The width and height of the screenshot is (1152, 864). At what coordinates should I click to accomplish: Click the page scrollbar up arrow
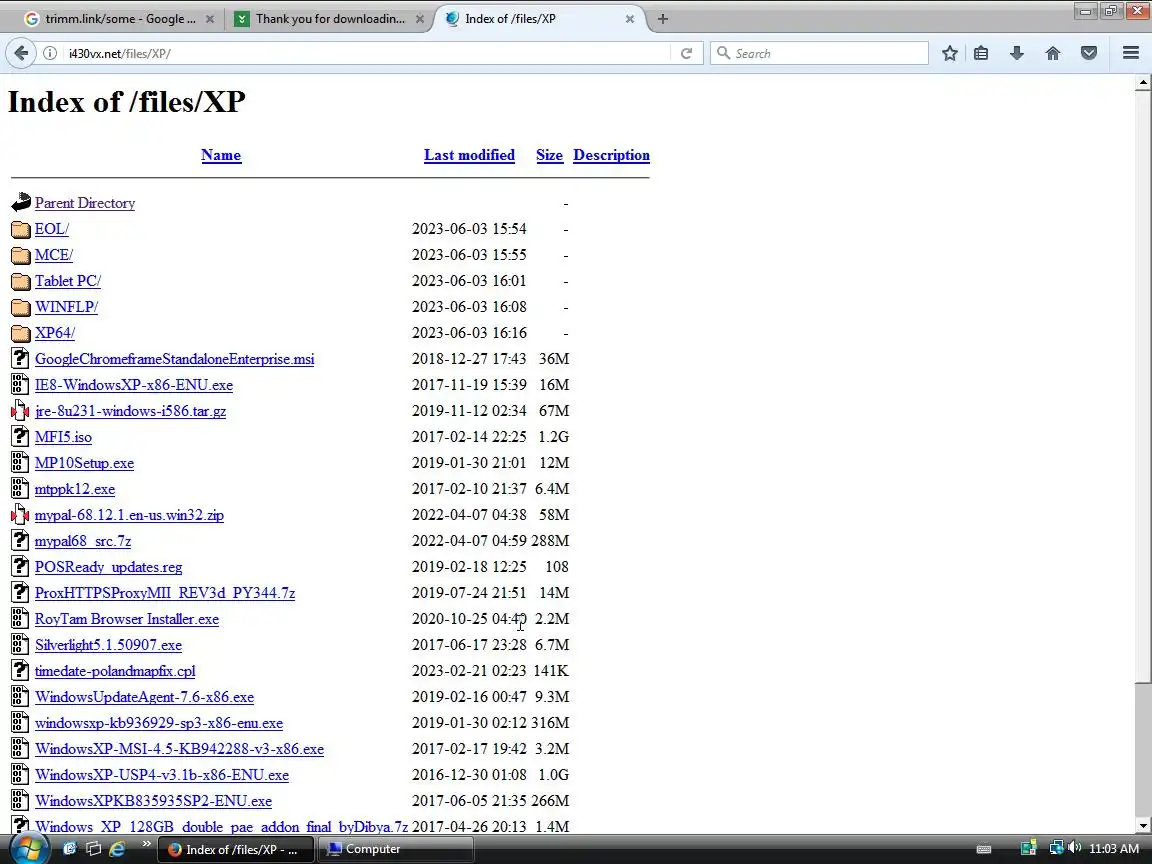pos(1142,83)
